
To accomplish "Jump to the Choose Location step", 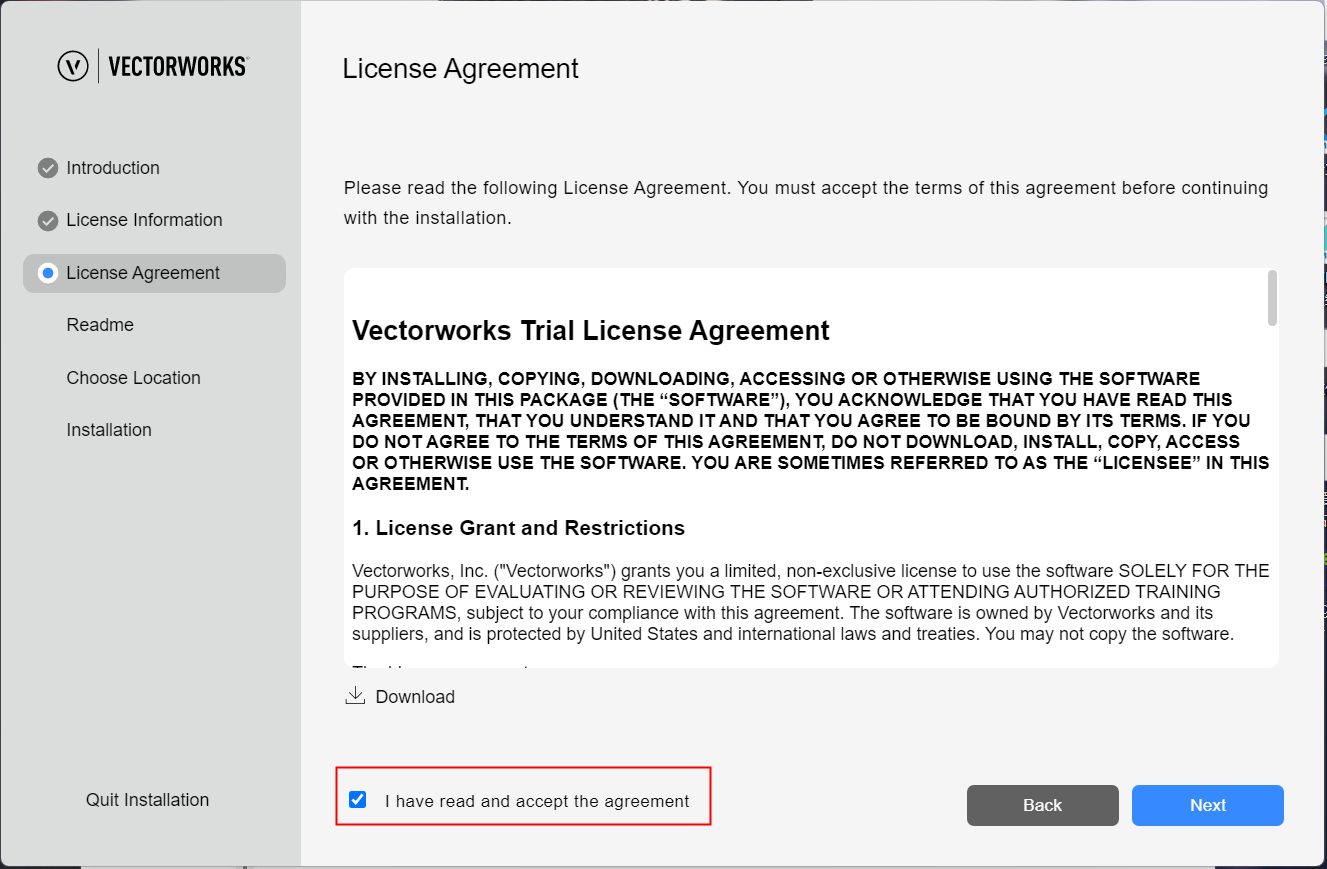I will coord(133,378).
